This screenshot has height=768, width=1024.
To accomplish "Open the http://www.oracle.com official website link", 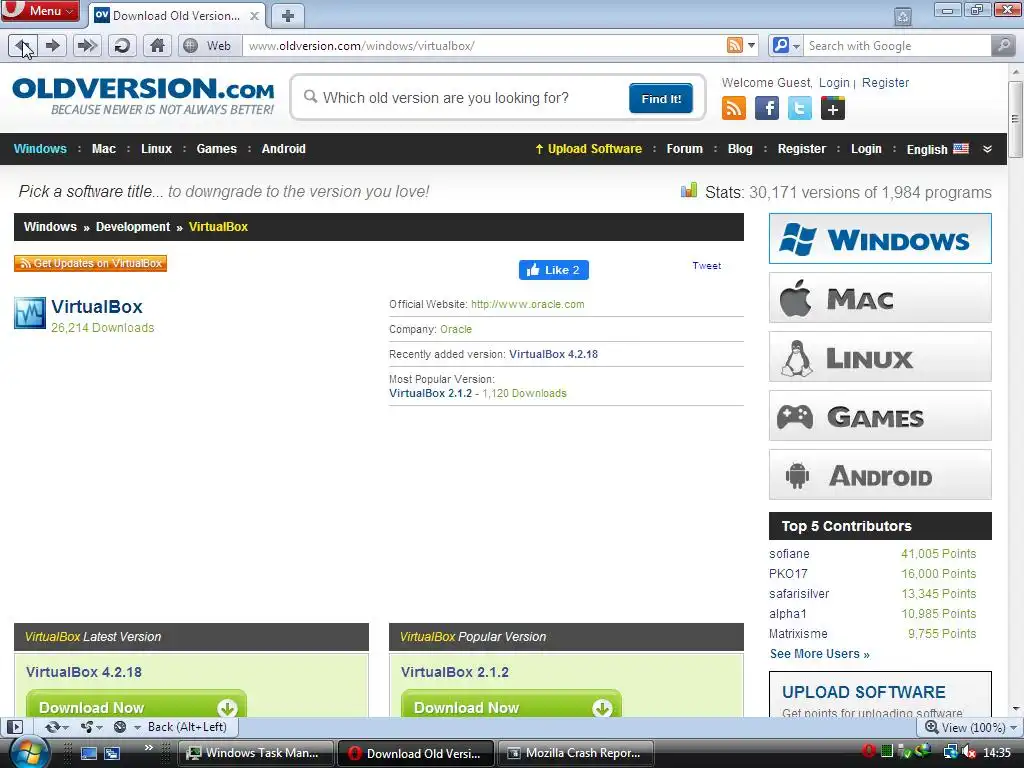I will pos(528,304).
